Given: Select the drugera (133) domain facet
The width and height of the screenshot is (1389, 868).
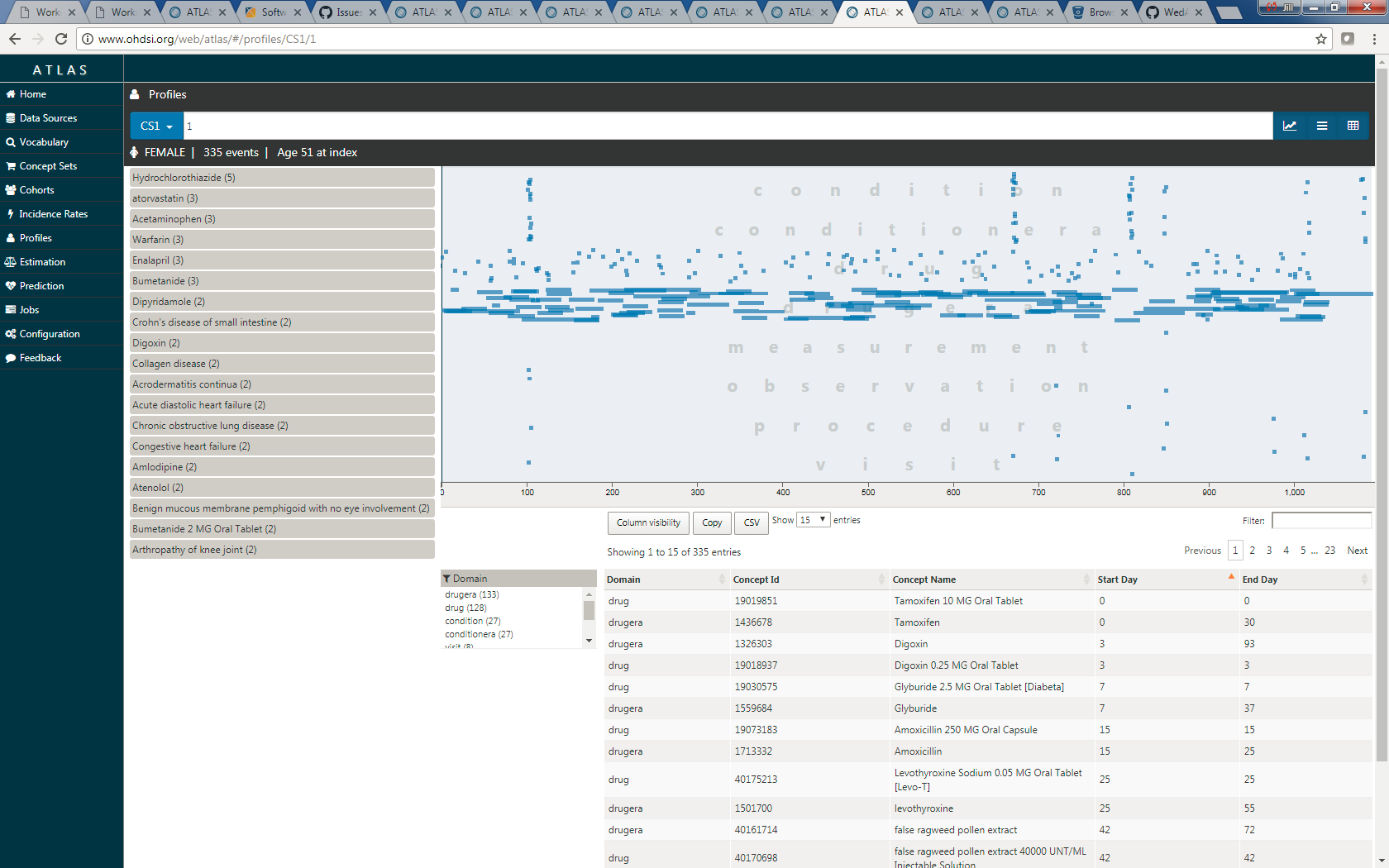Looking at the screenshot, I should 472,594.
